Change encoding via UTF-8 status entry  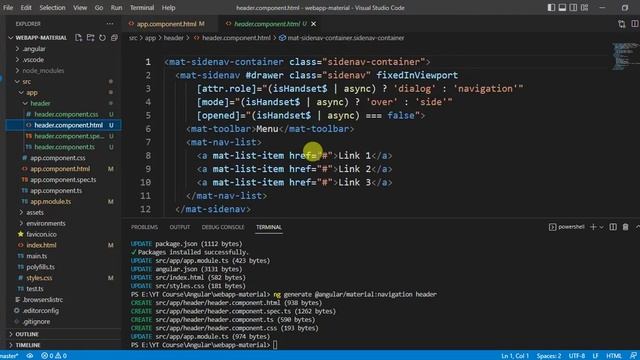coord(577,356)
